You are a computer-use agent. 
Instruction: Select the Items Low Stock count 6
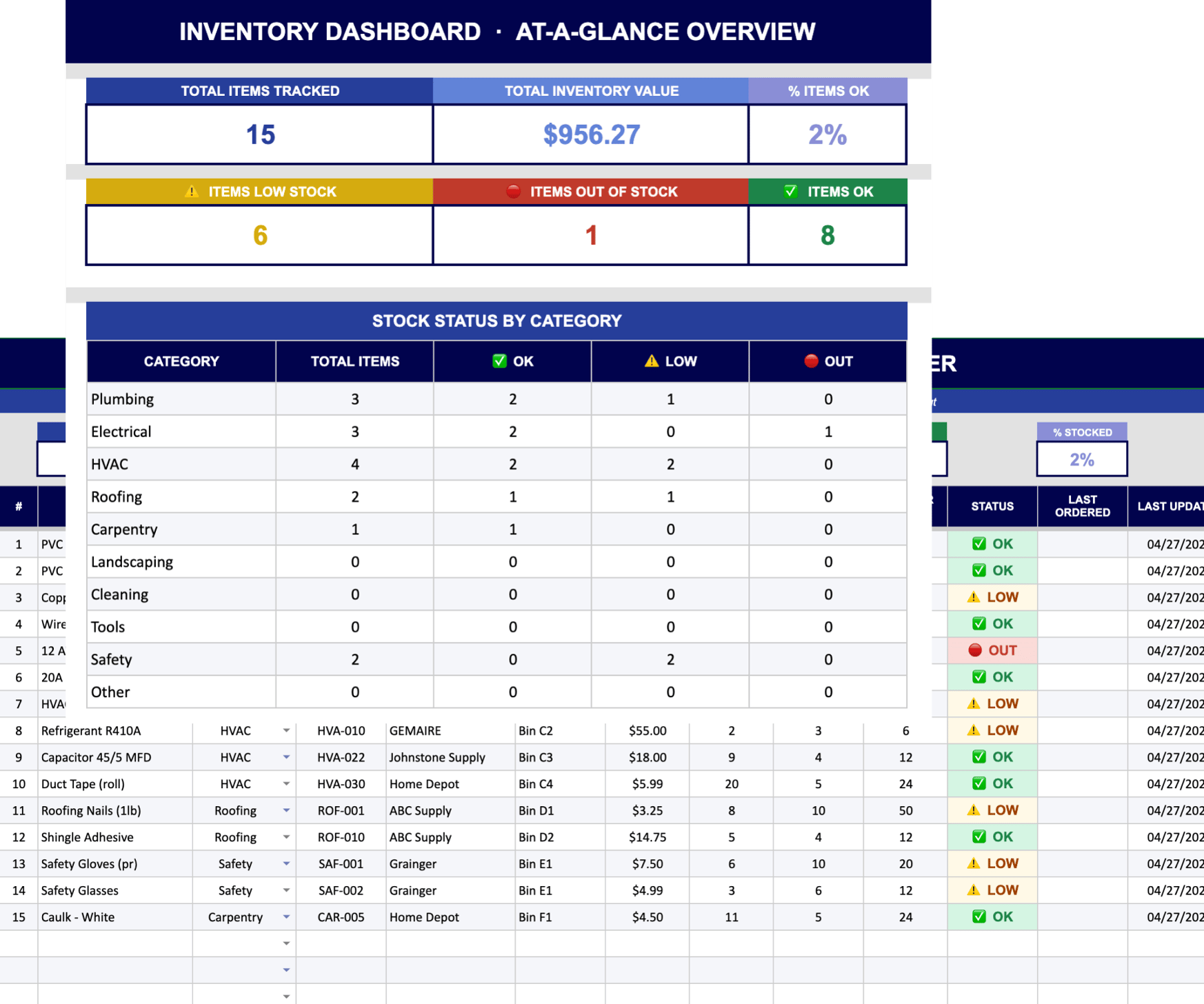tap(260, 235)
